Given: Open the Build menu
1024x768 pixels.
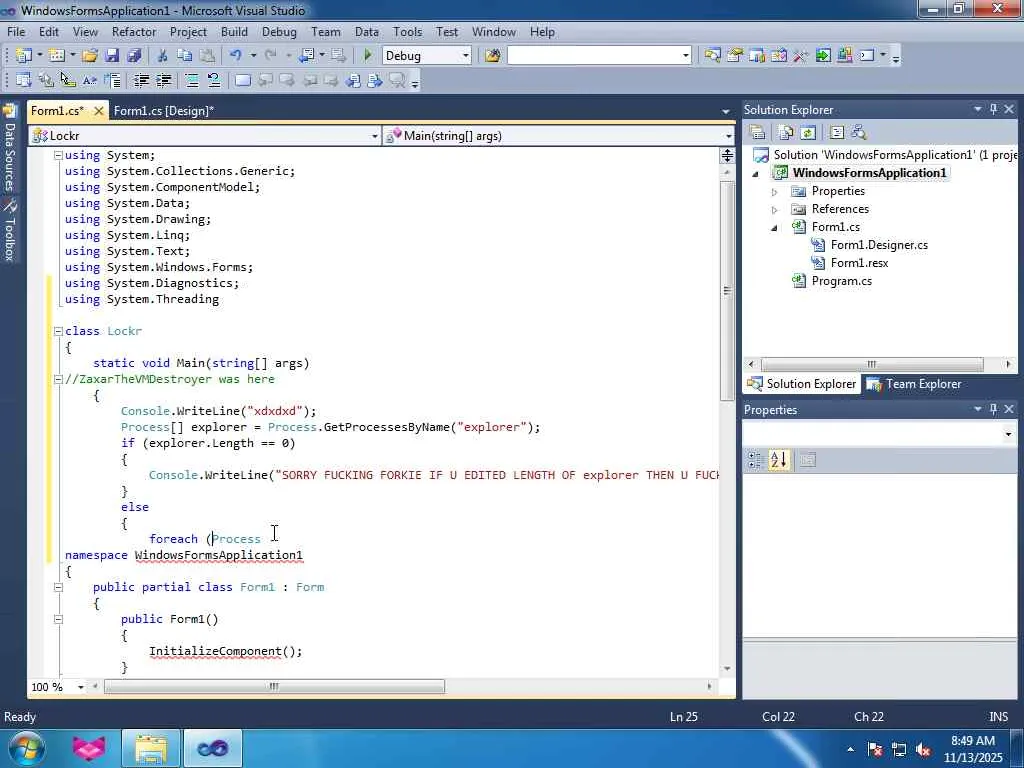Looking at the screenshot, I should tap(234, 31).
